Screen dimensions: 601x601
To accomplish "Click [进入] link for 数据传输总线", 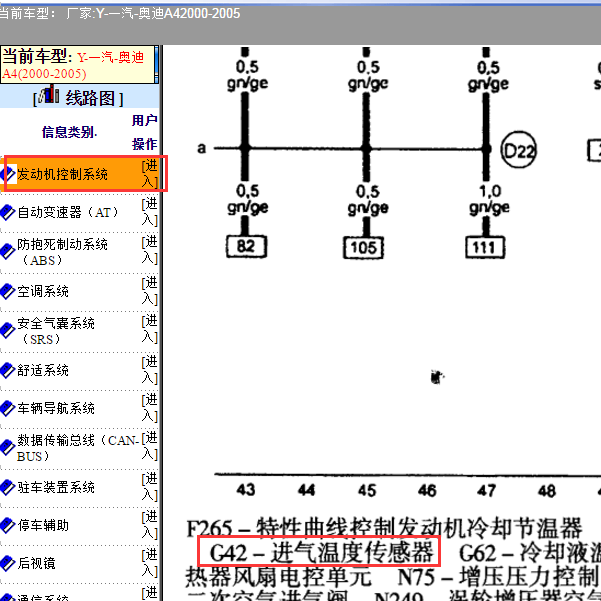I will click(149, 446).
